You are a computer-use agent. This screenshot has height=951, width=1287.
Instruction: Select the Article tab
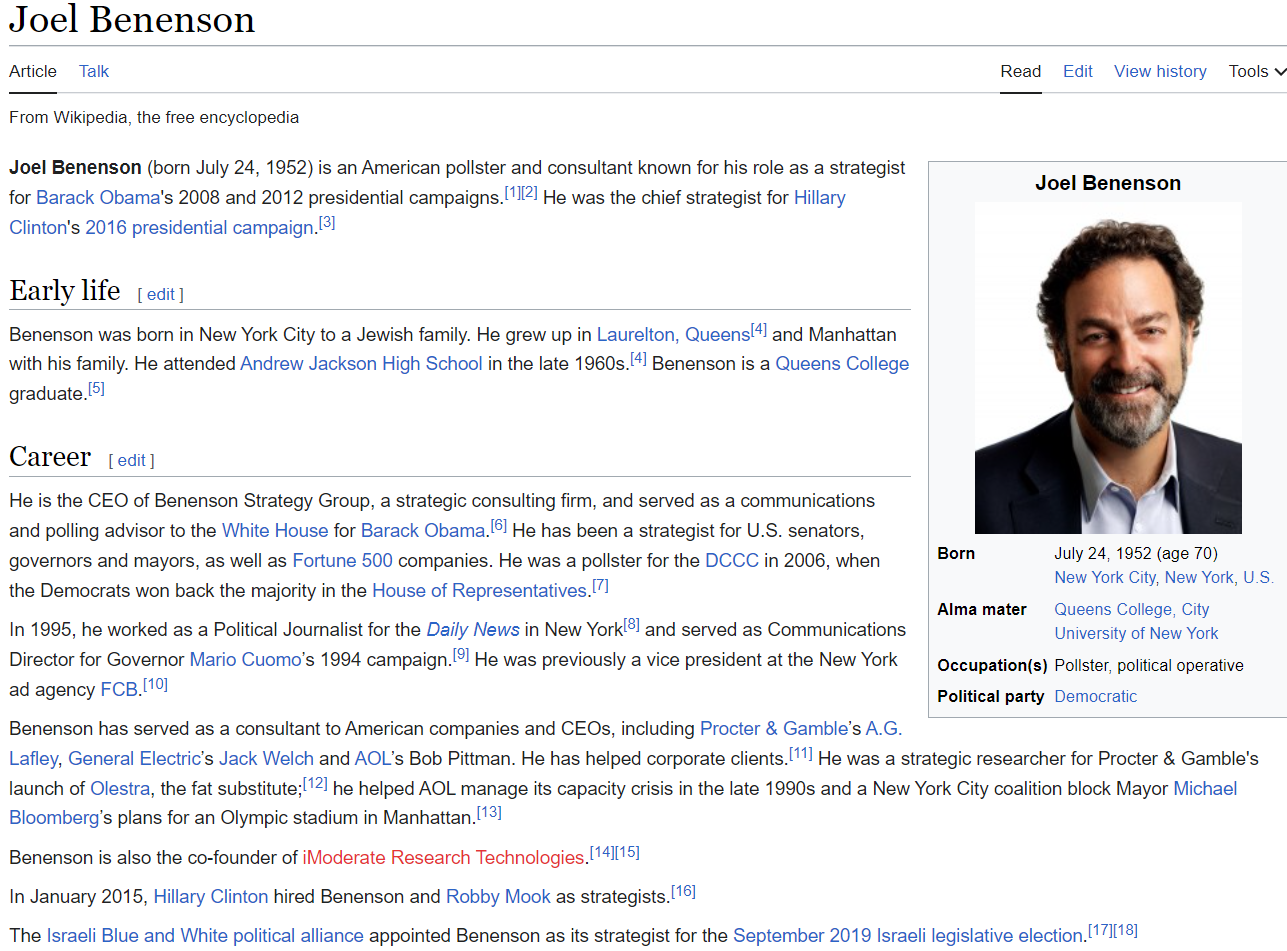tap(33, 71)
